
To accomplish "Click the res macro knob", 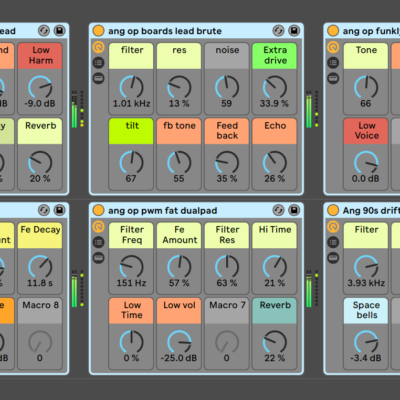I will [179, 87].
